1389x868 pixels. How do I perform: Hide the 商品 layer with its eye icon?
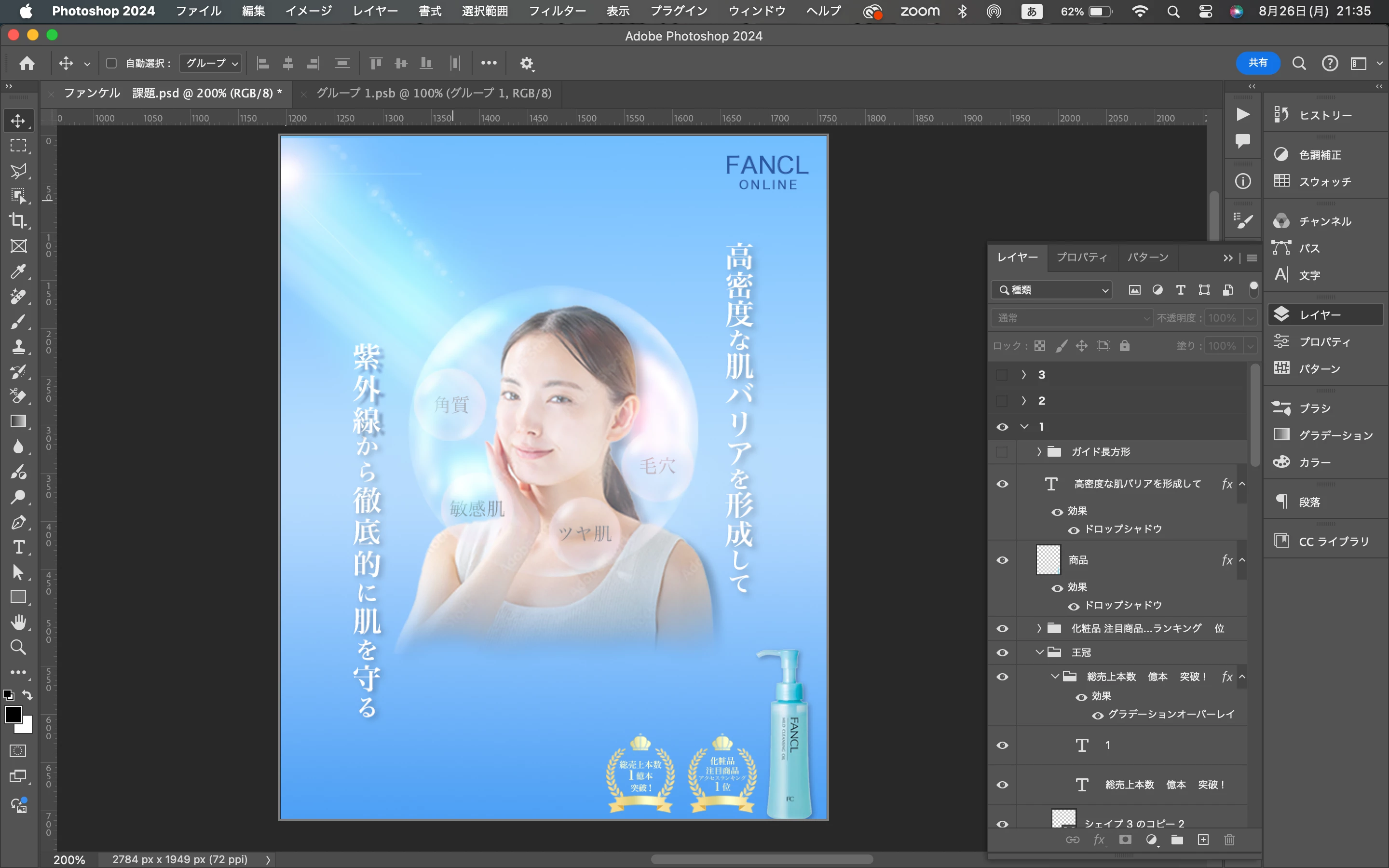pos(1002,560)
